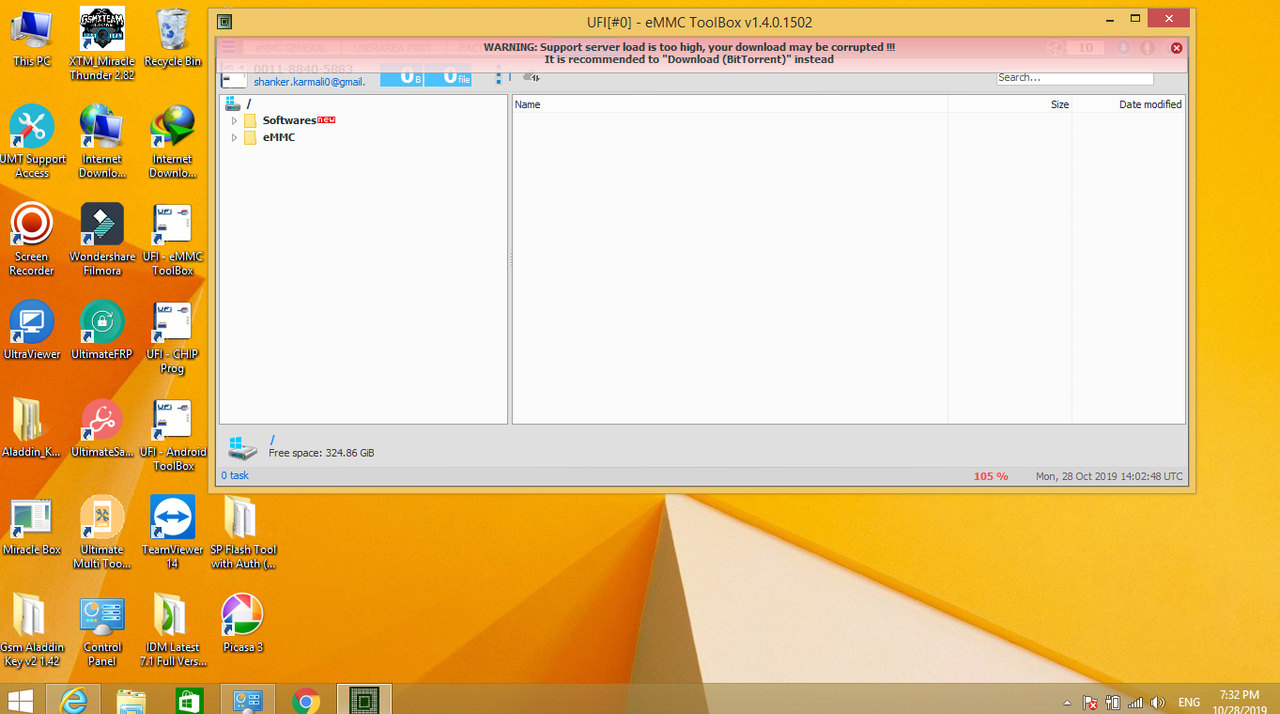Open File Explorer from taskbar
Viewport: 1280px width, 714px height.
[x=132, y=700]
